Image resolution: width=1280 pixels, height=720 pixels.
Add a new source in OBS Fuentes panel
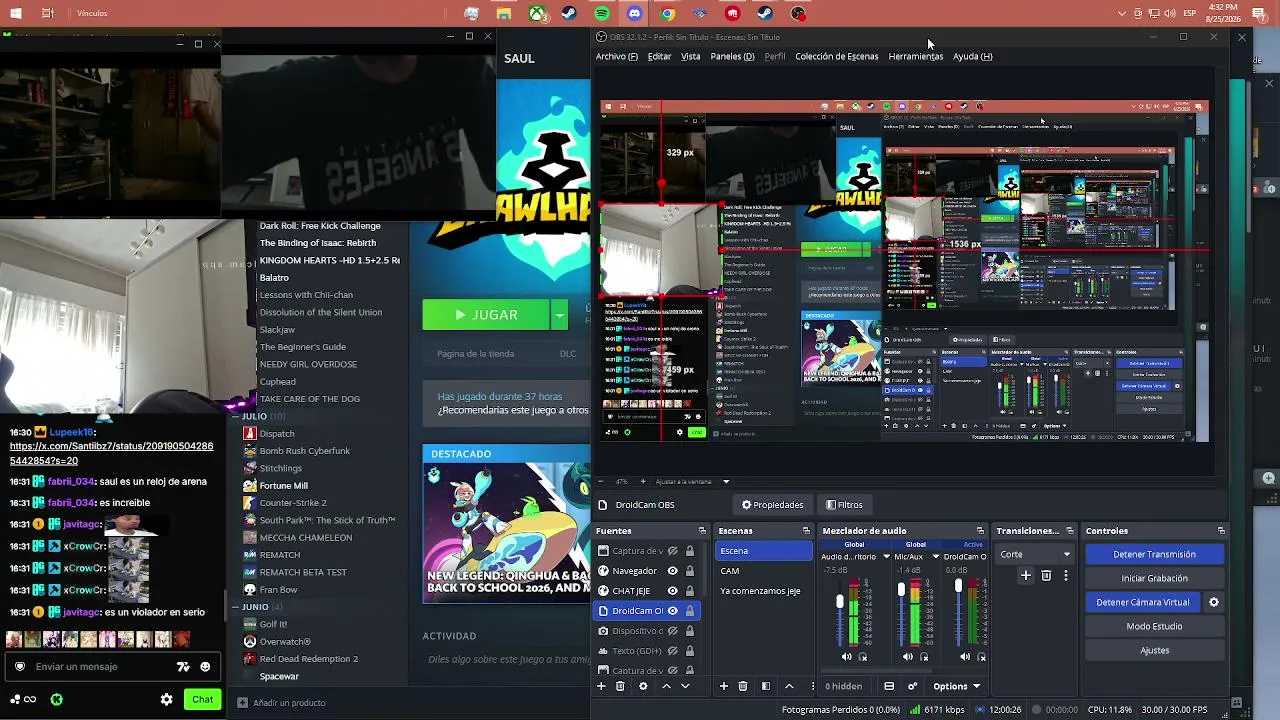(x=601, y=686)
